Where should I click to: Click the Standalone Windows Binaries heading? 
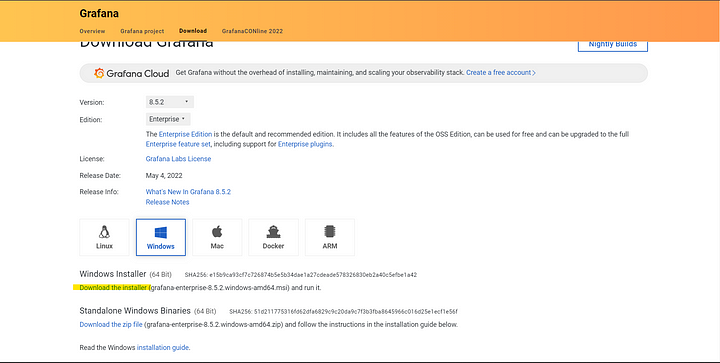[x=135, y=311]
